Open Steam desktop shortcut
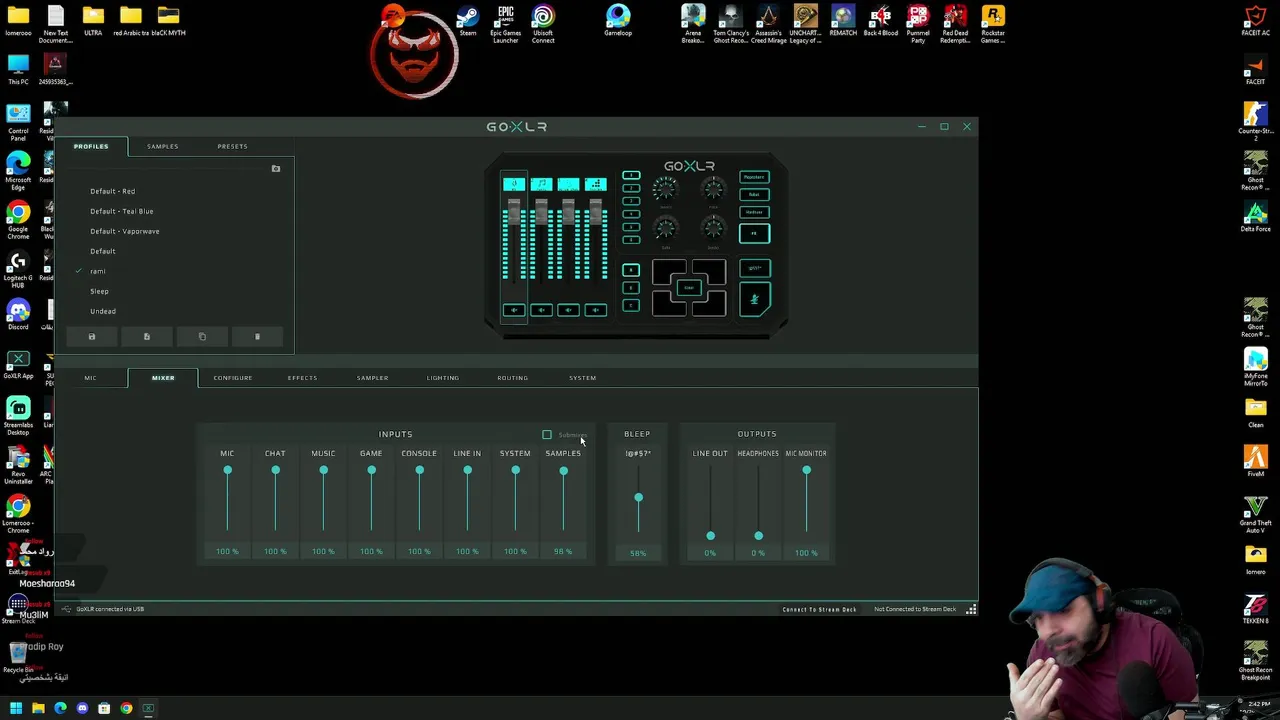The height and width of the screenshot is (720, 1280). [467, 21]
